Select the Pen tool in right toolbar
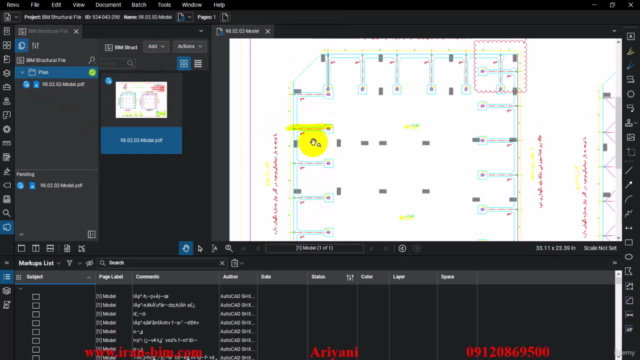The width and height of the screenshot is (640, 360). coord(631,65)
